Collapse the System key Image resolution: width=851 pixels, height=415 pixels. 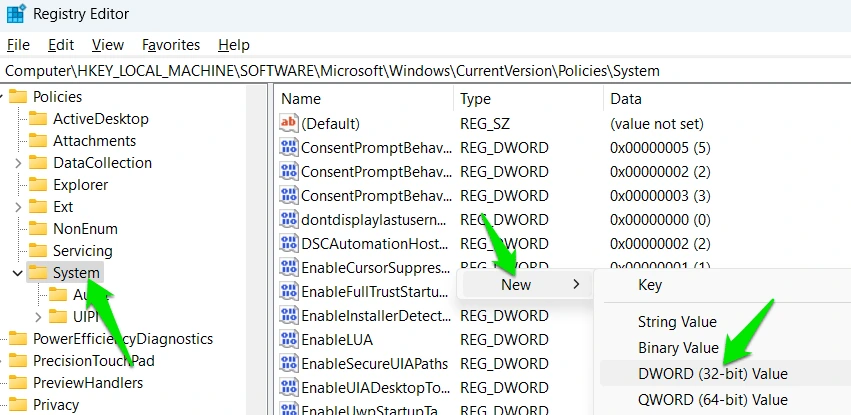[19, 273]
